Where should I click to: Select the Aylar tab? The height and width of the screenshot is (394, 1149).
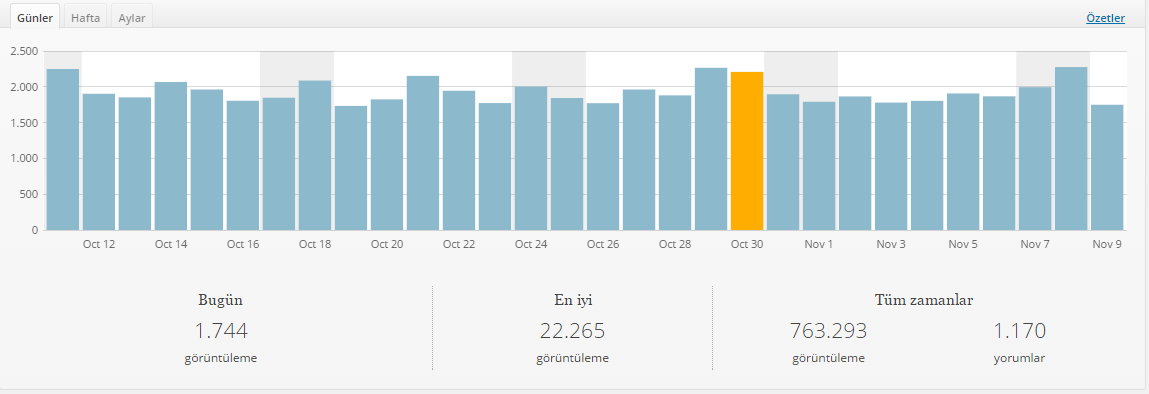pyautogui.click(x=132, y=18)
